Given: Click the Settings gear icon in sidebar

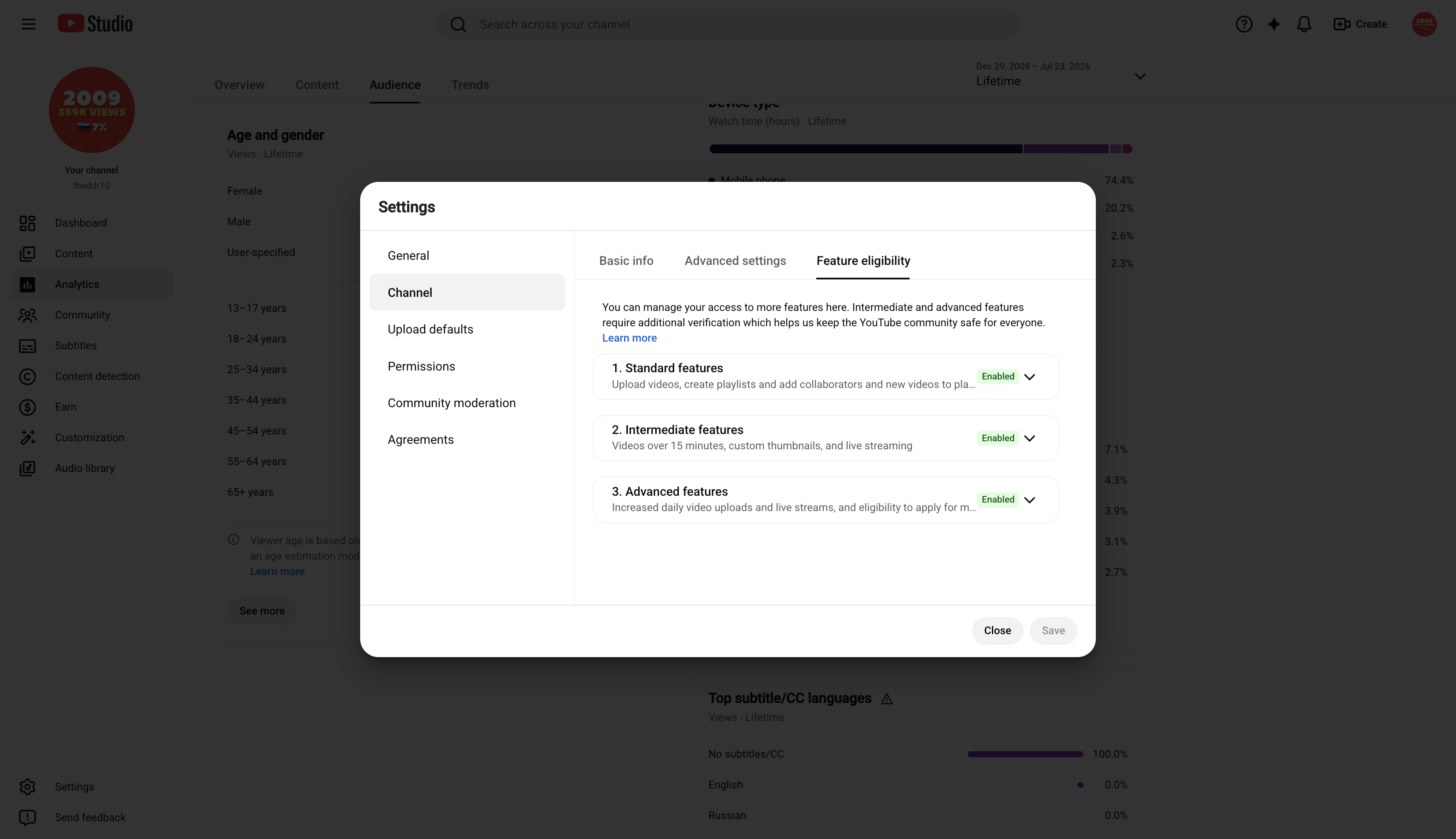Looking at the screenshot, I should click(27, 787).
